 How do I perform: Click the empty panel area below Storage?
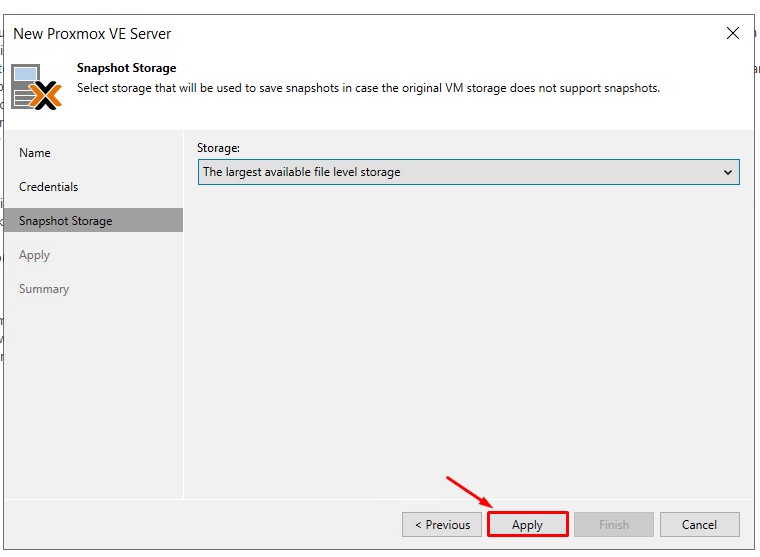(x=468, y=340)
